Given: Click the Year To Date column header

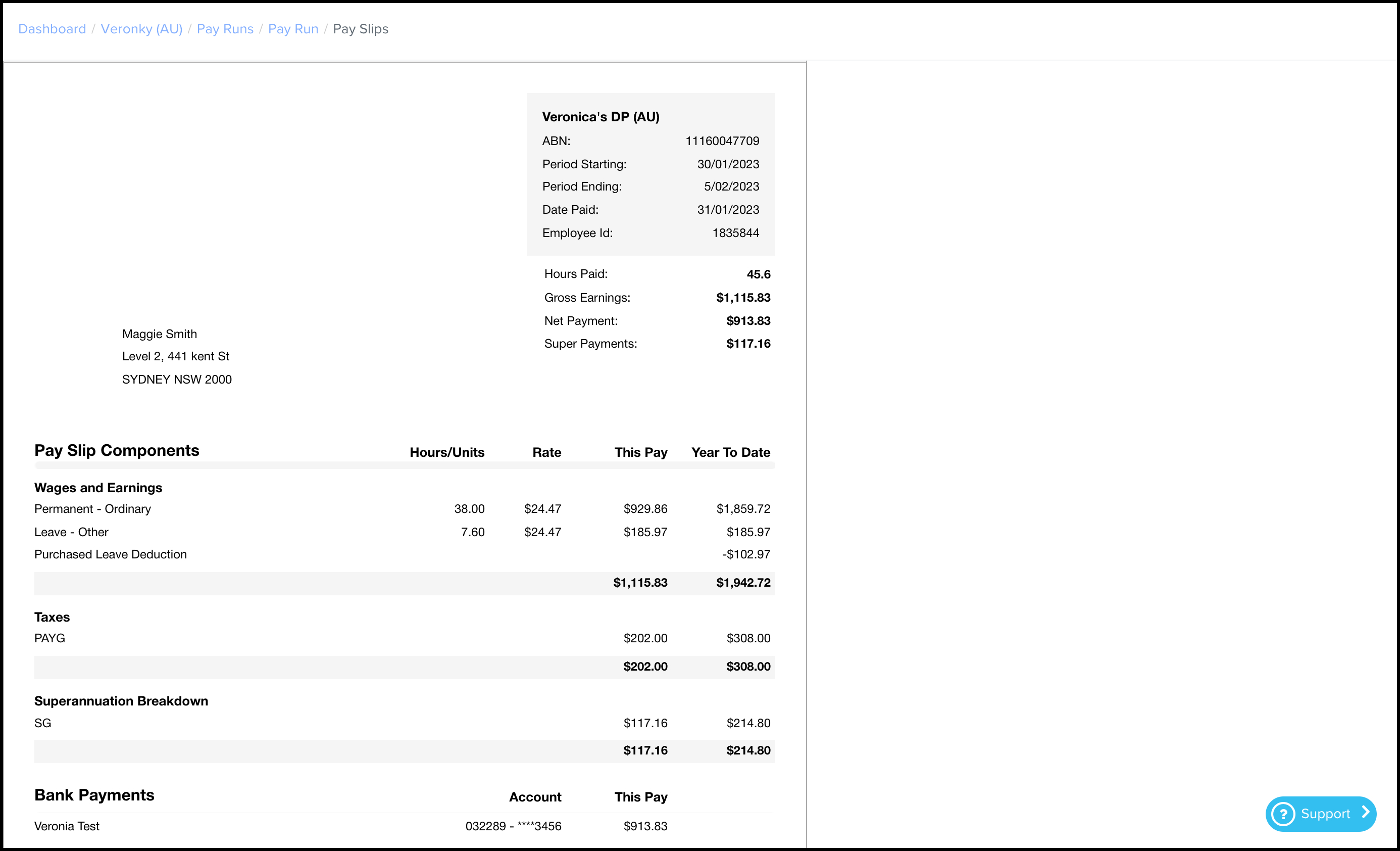Looking at the screenshot, I should point(731,452).
